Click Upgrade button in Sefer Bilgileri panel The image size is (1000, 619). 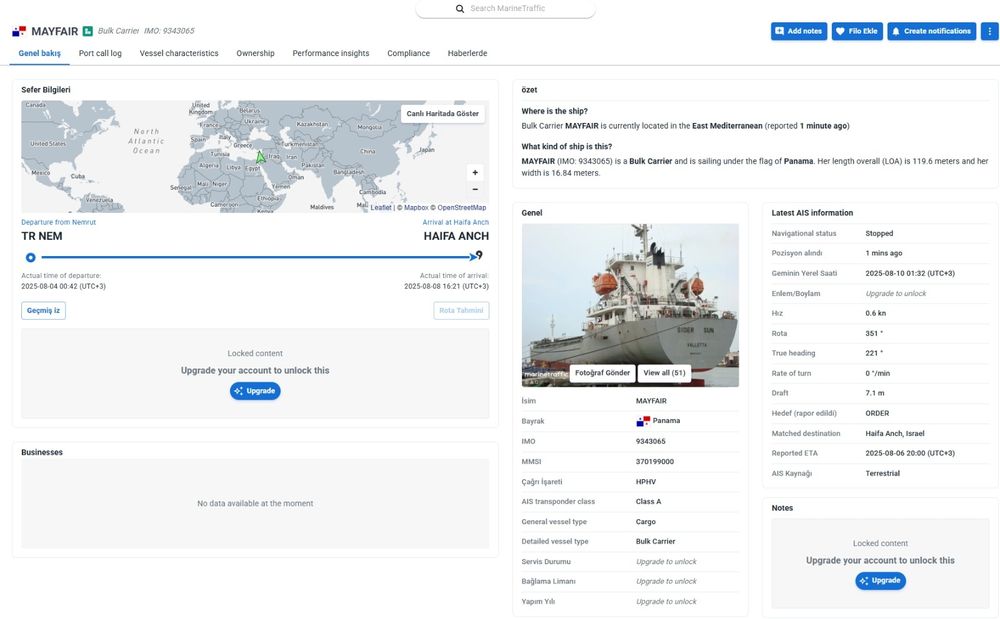255,391
